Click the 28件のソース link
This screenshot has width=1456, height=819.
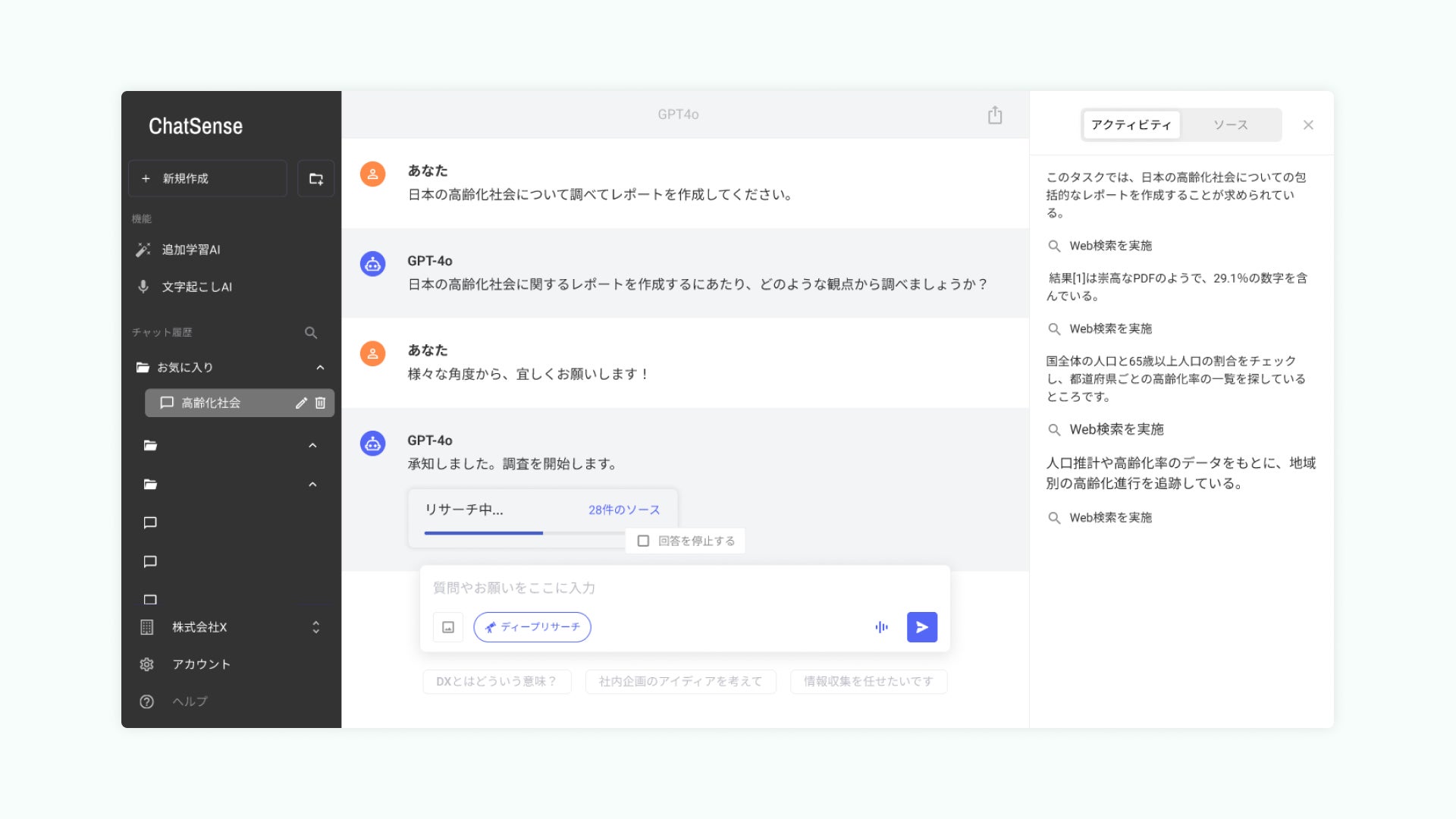point(624,510)
